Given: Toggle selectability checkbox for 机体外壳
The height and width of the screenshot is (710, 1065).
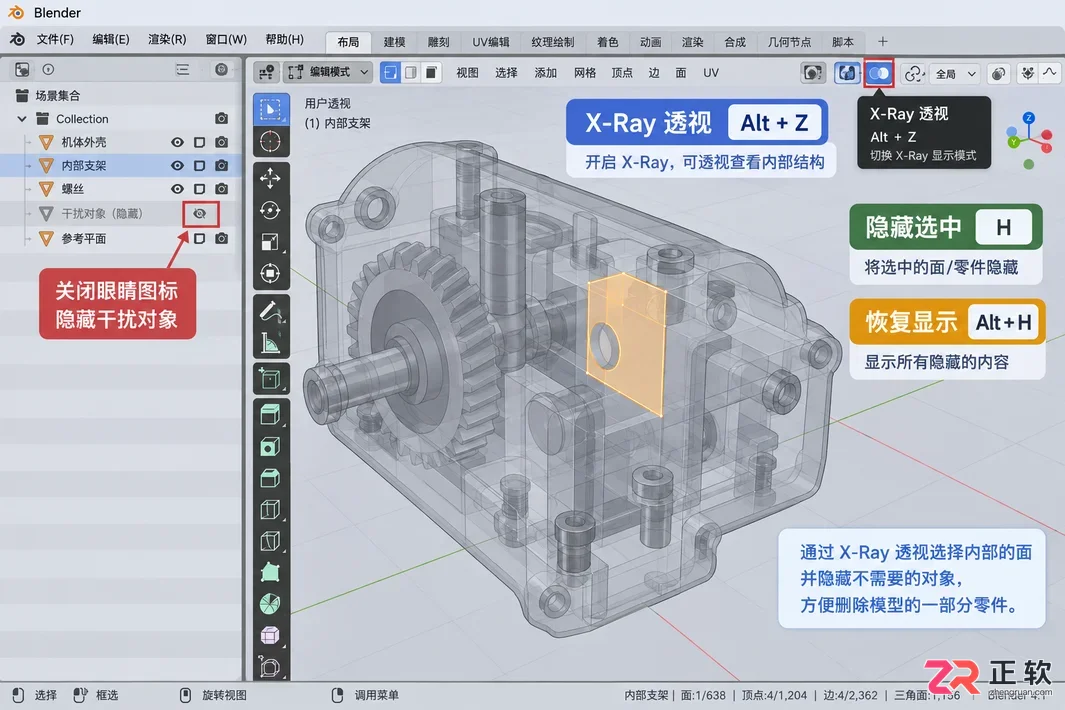Looking at the screenshot, I should click(x=200, y=142).
